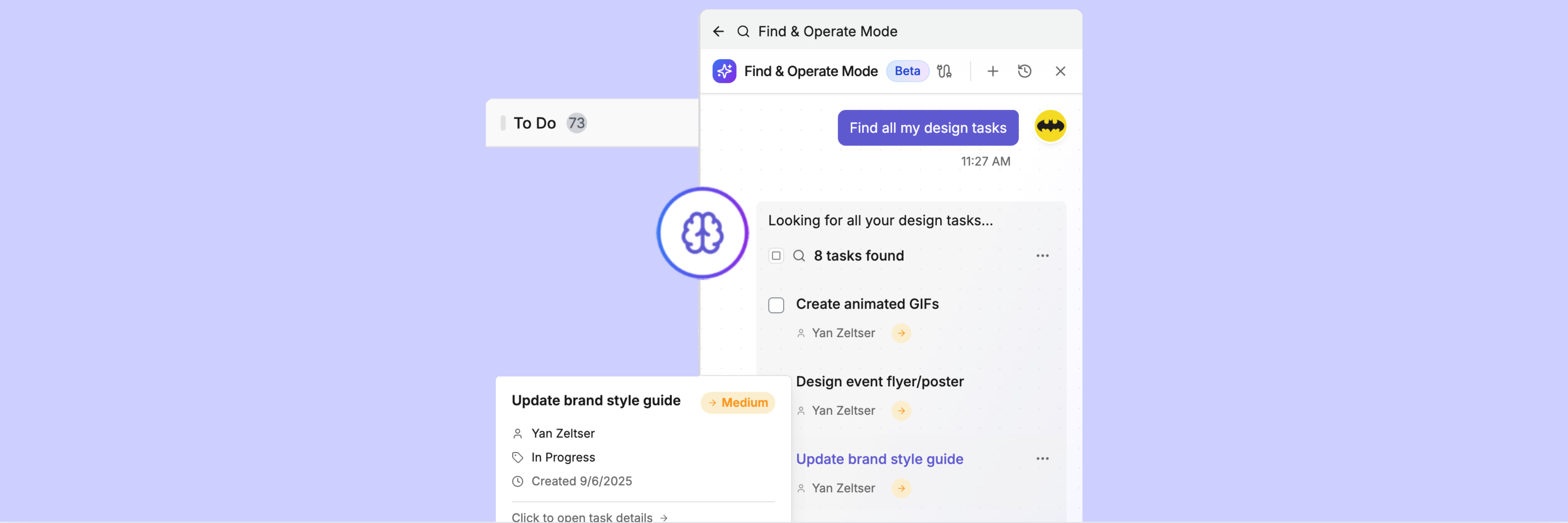Click the Batman user avatar

click(x=1050, y=126)
